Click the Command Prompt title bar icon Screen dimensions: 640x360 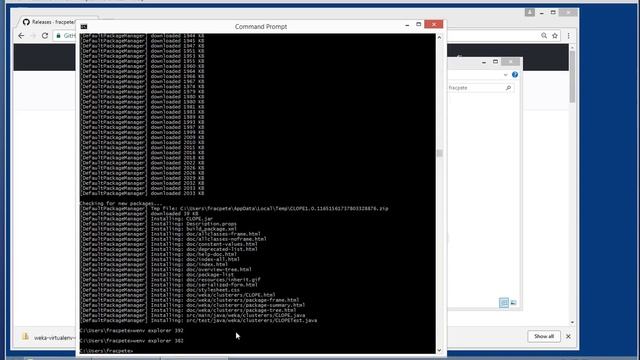point(84,27)
